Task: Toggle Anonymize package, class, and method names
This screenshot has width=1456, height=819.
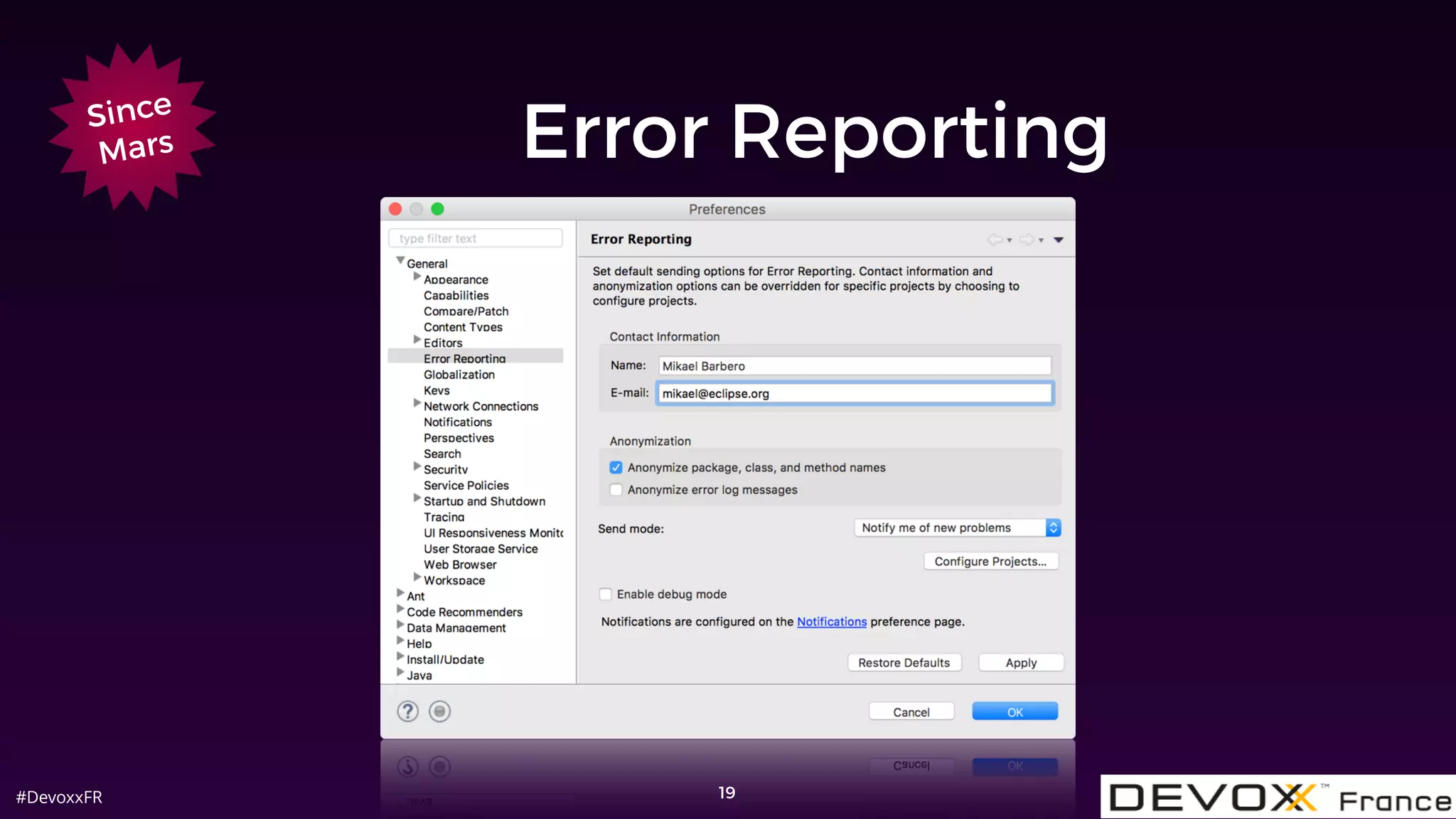Action: pos(616,467)
